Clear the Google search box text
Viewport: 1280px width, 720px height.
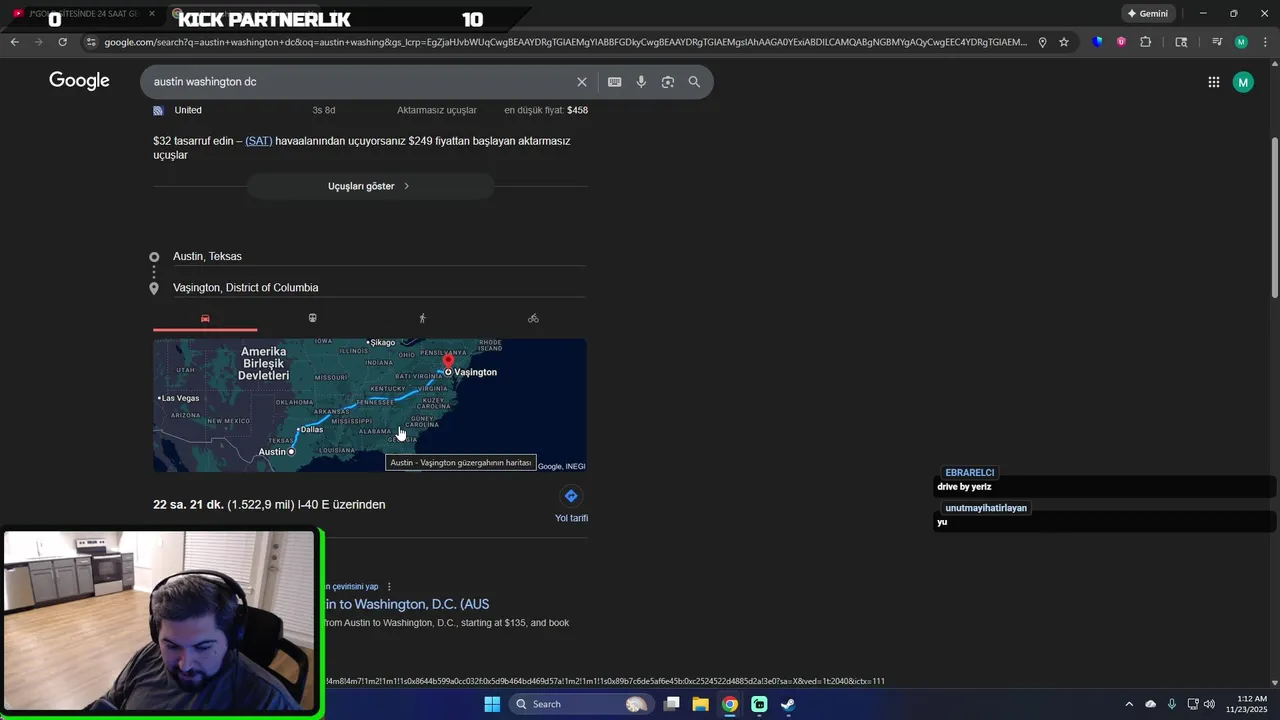582,82
